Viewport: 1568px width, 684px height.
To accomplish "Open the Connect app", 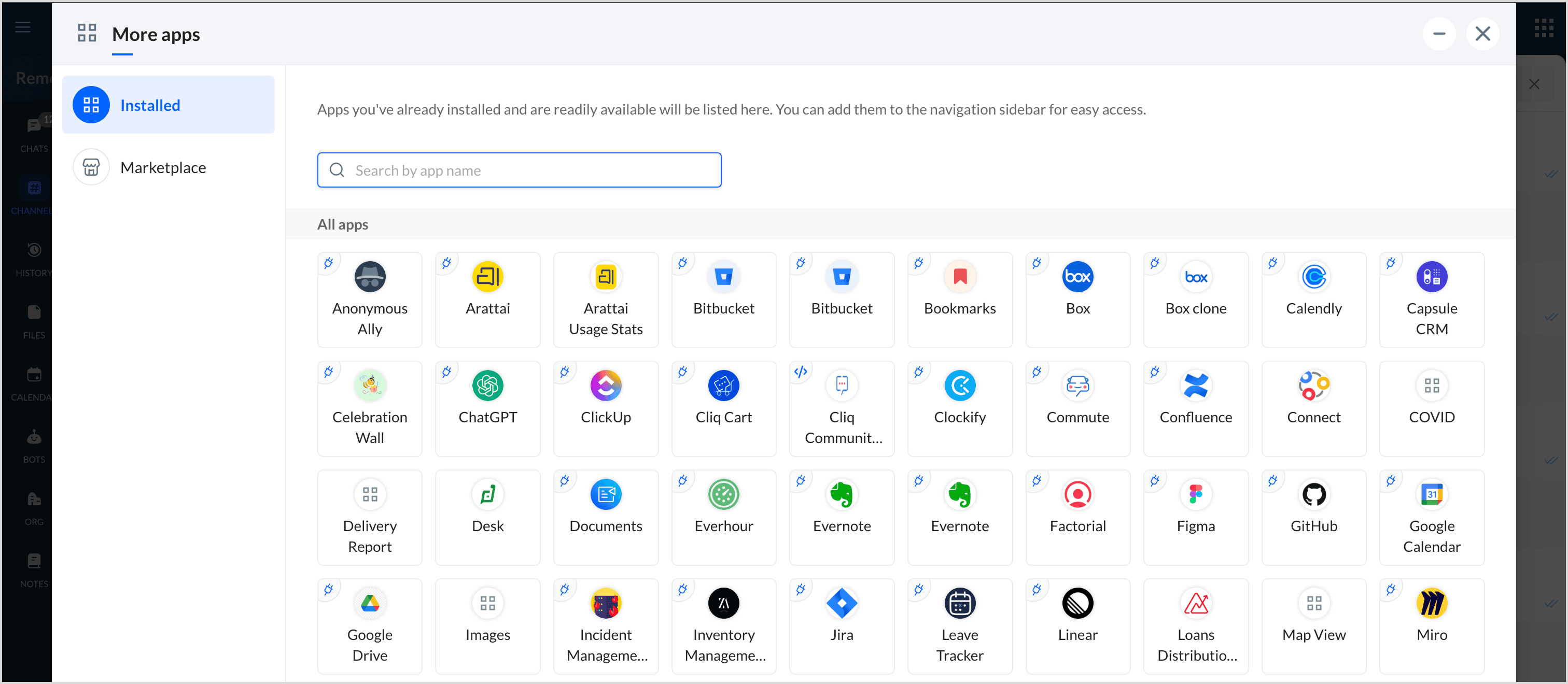I will click(1313, 409).
